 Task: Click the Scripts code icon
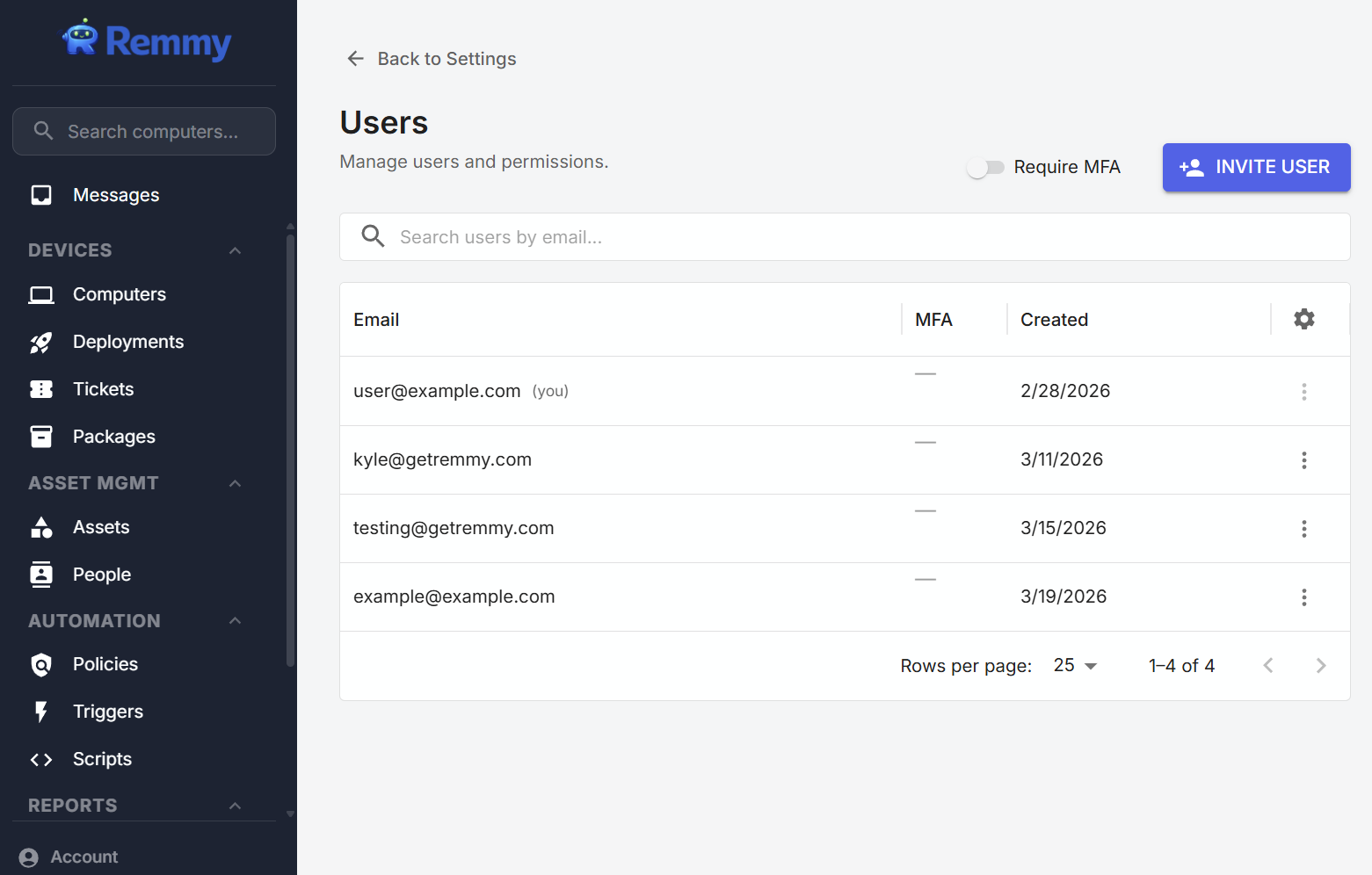tap(41, 759)
